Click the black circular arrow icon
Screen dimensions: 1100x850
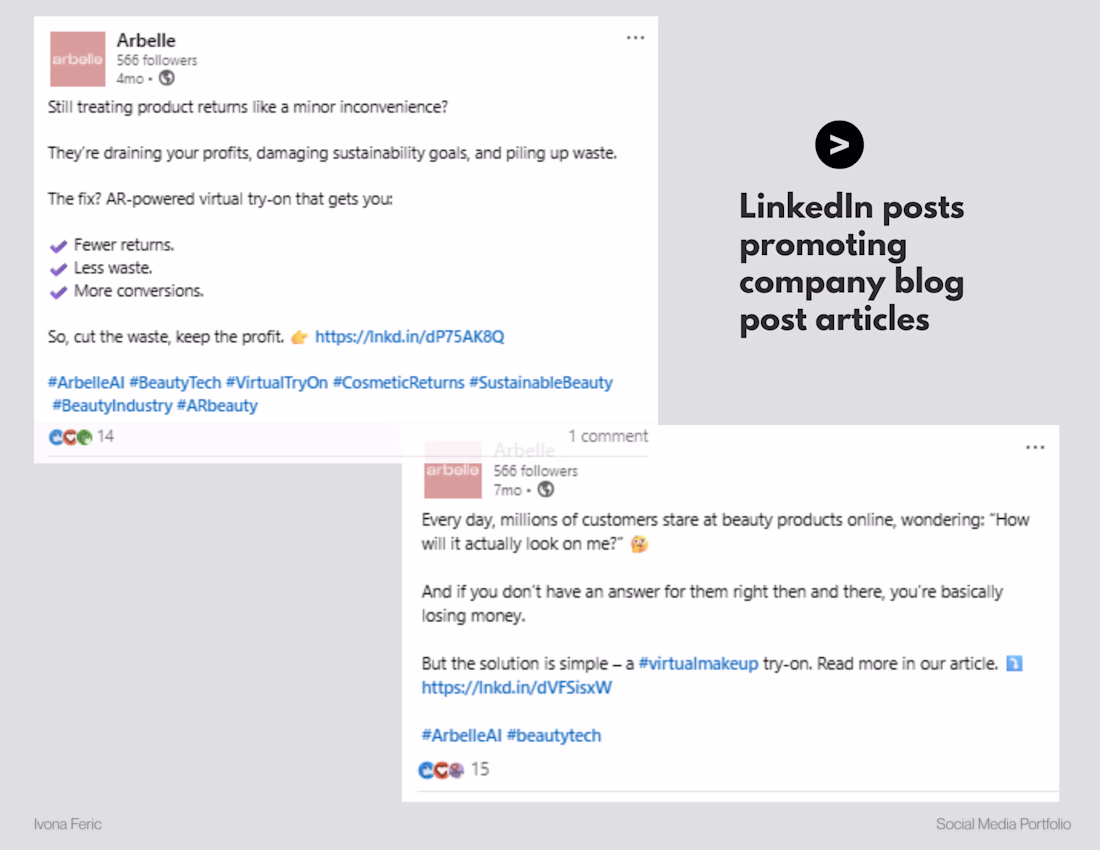(839, 145)
